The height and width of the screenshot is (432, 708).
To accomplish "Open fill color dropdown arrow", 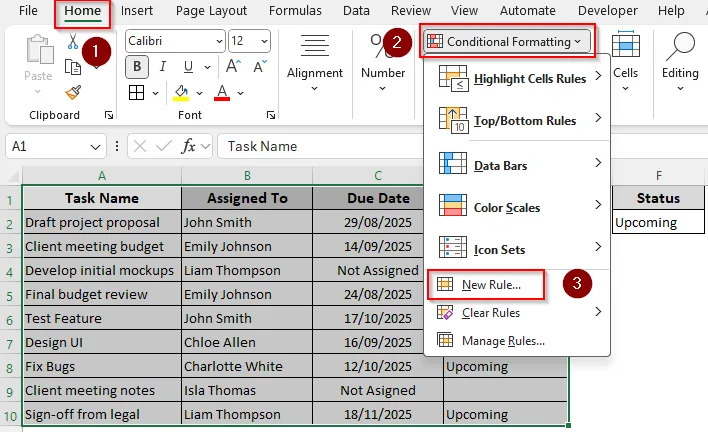I will [199, 93].
